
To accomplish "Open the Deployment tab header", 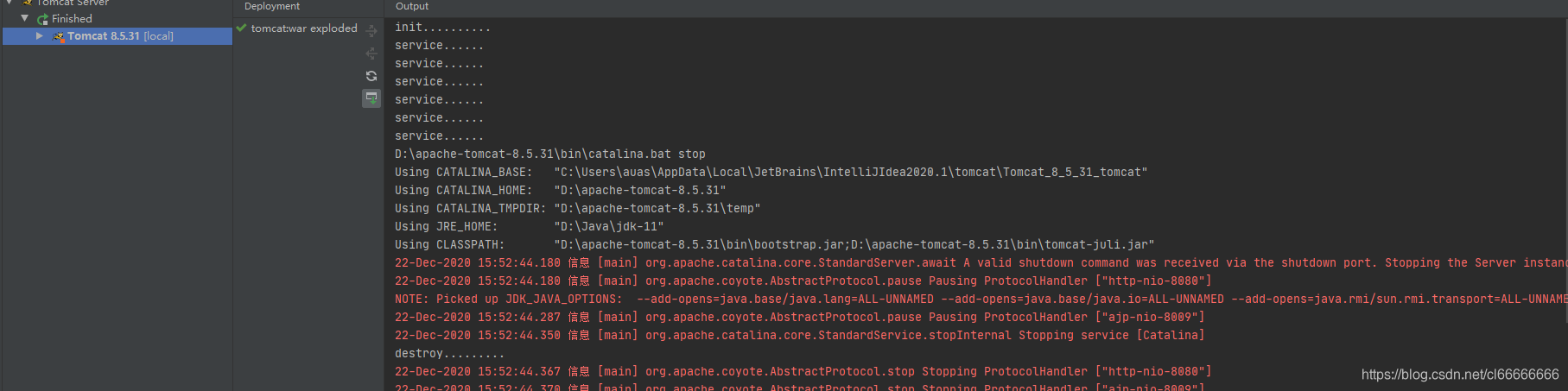I will 272,6.
